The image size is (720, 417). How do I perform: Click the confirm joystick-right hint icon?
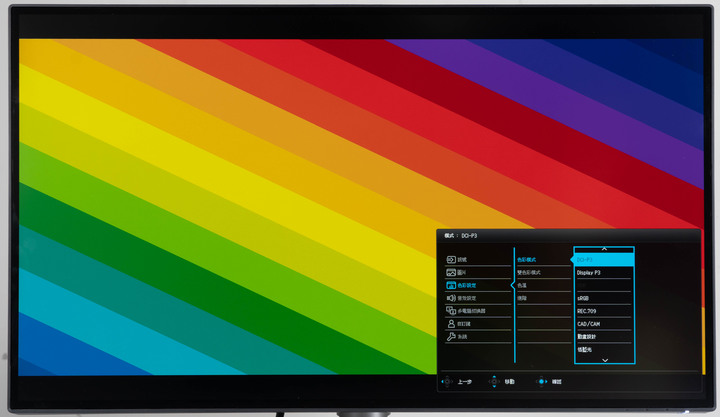542,382
